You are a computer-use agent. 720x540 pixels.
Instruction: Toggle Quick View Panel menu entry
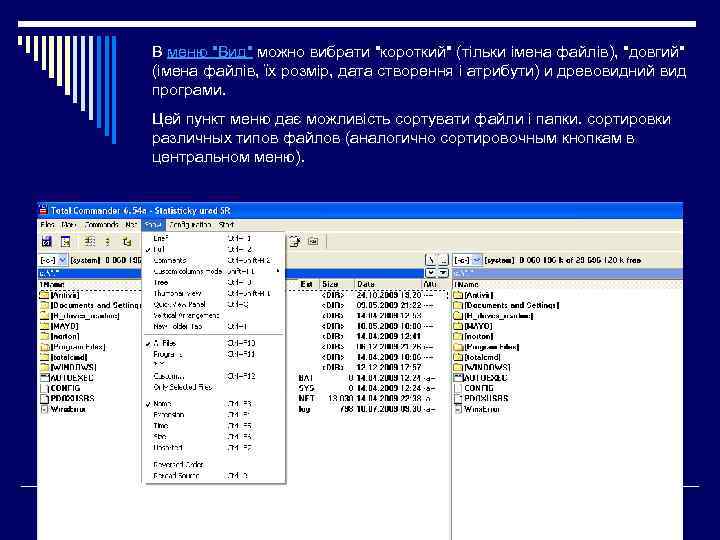pos(214,304)
